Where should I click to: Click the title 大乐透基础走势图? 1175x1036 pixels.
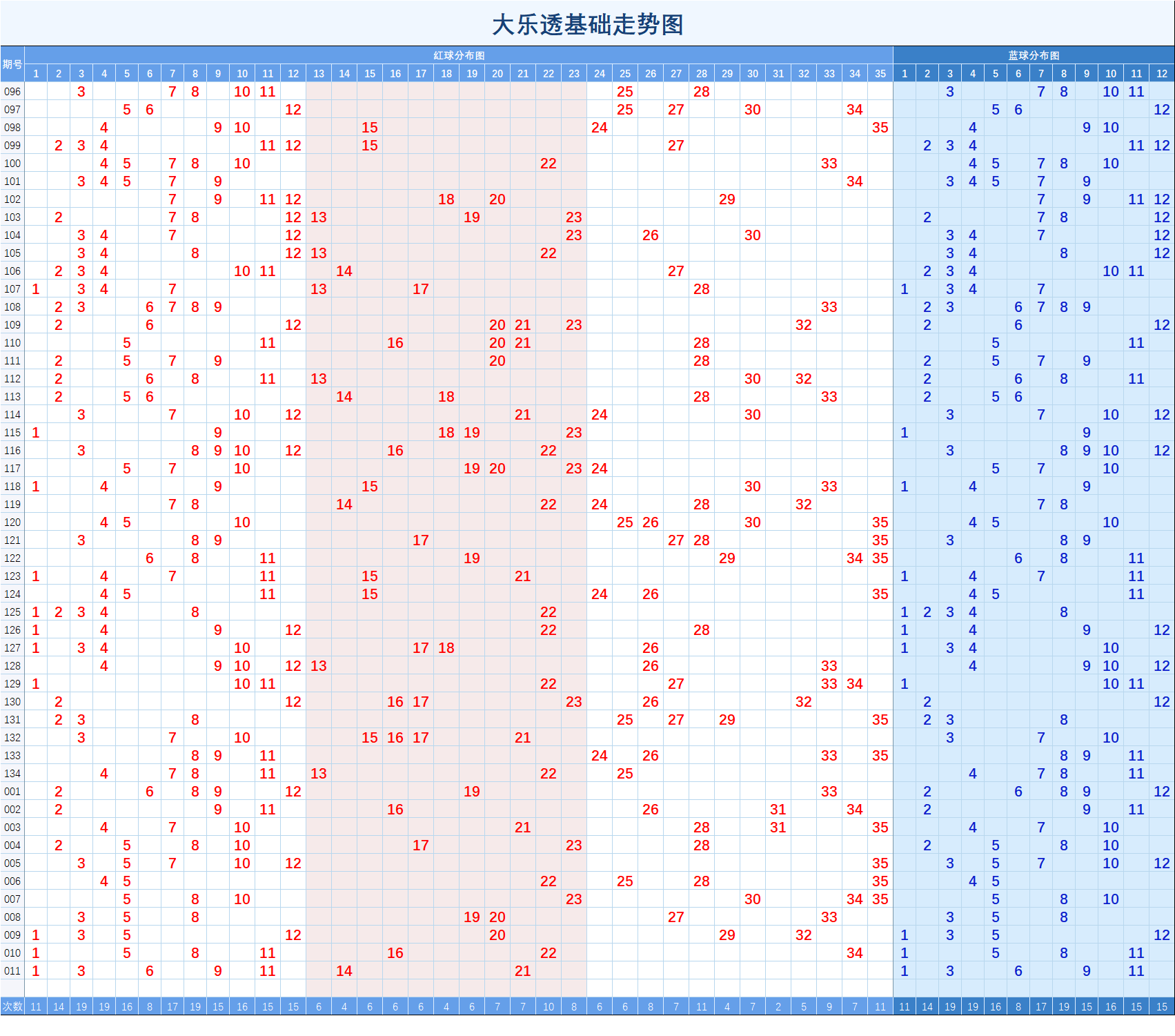click(587, 25)
